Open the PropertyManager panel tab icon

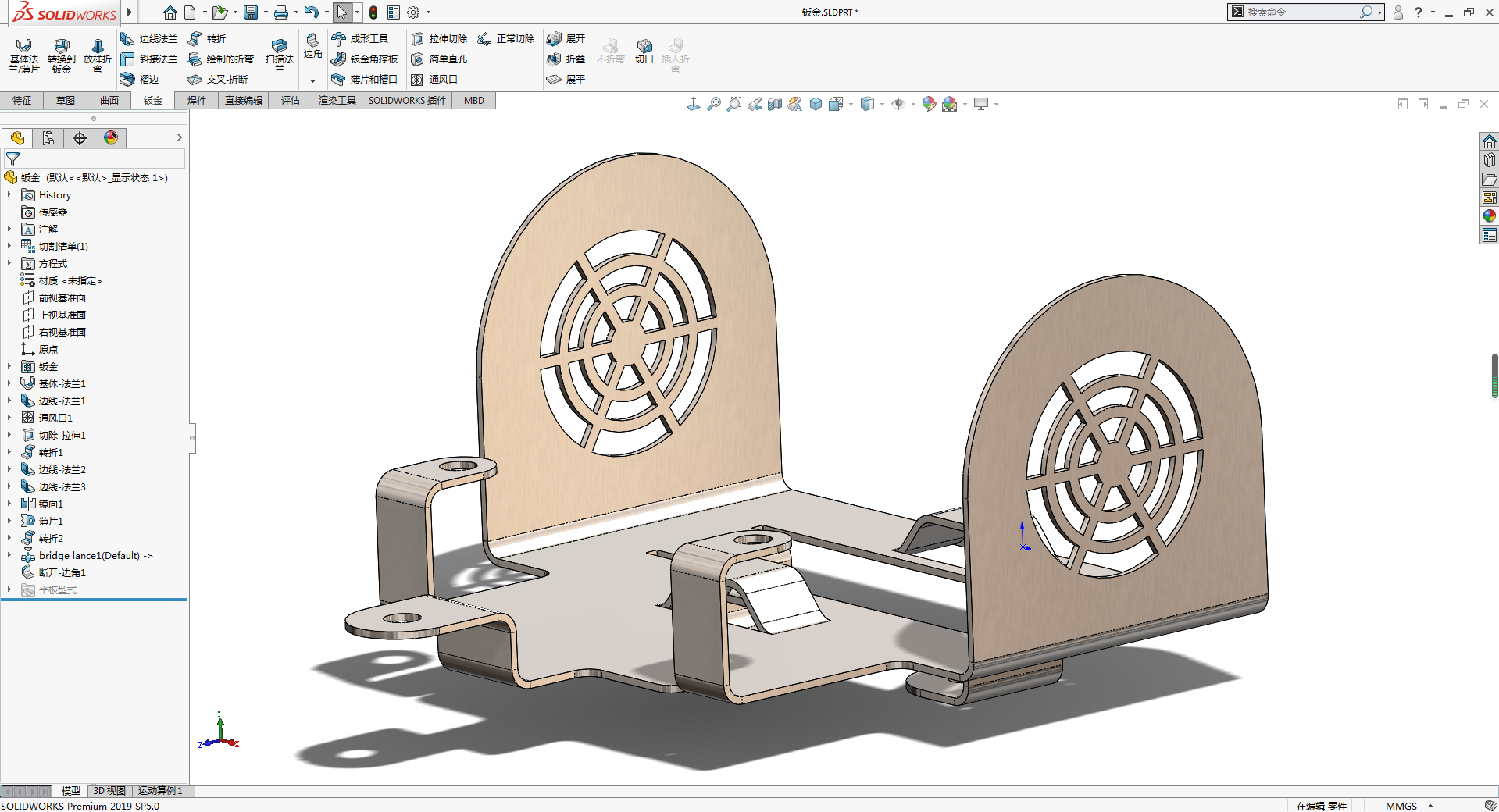point(48,138)
